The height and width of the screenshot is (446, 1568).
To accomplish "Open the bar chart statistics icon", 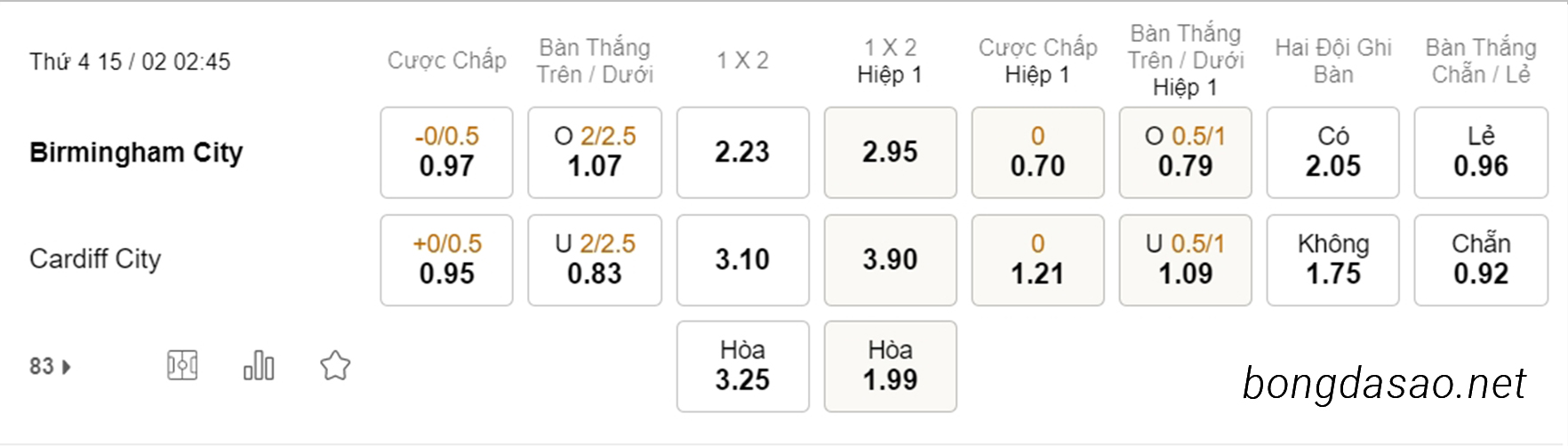I will [x=259, y=365].
